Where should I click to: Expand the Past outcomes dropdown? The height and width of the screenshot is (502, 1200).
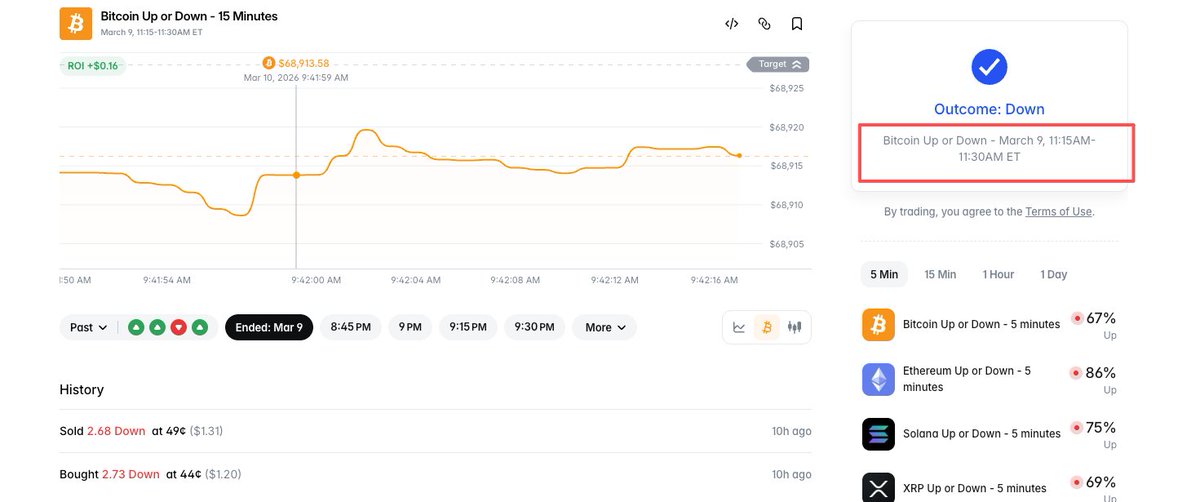[x=89, y=327]
